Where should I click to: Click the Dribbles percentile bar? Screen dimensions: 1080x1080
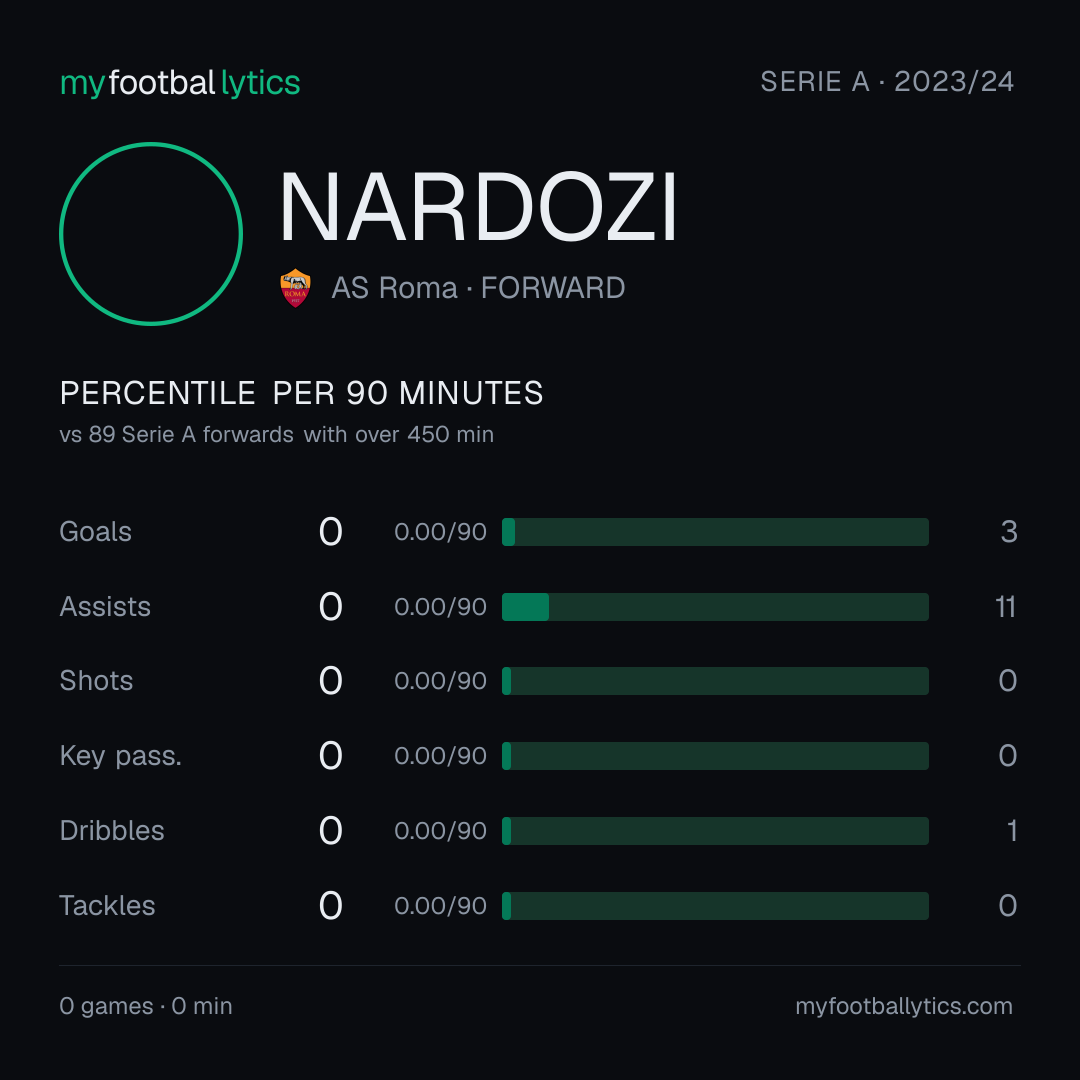pyautogui.click(x=715, y=831)
